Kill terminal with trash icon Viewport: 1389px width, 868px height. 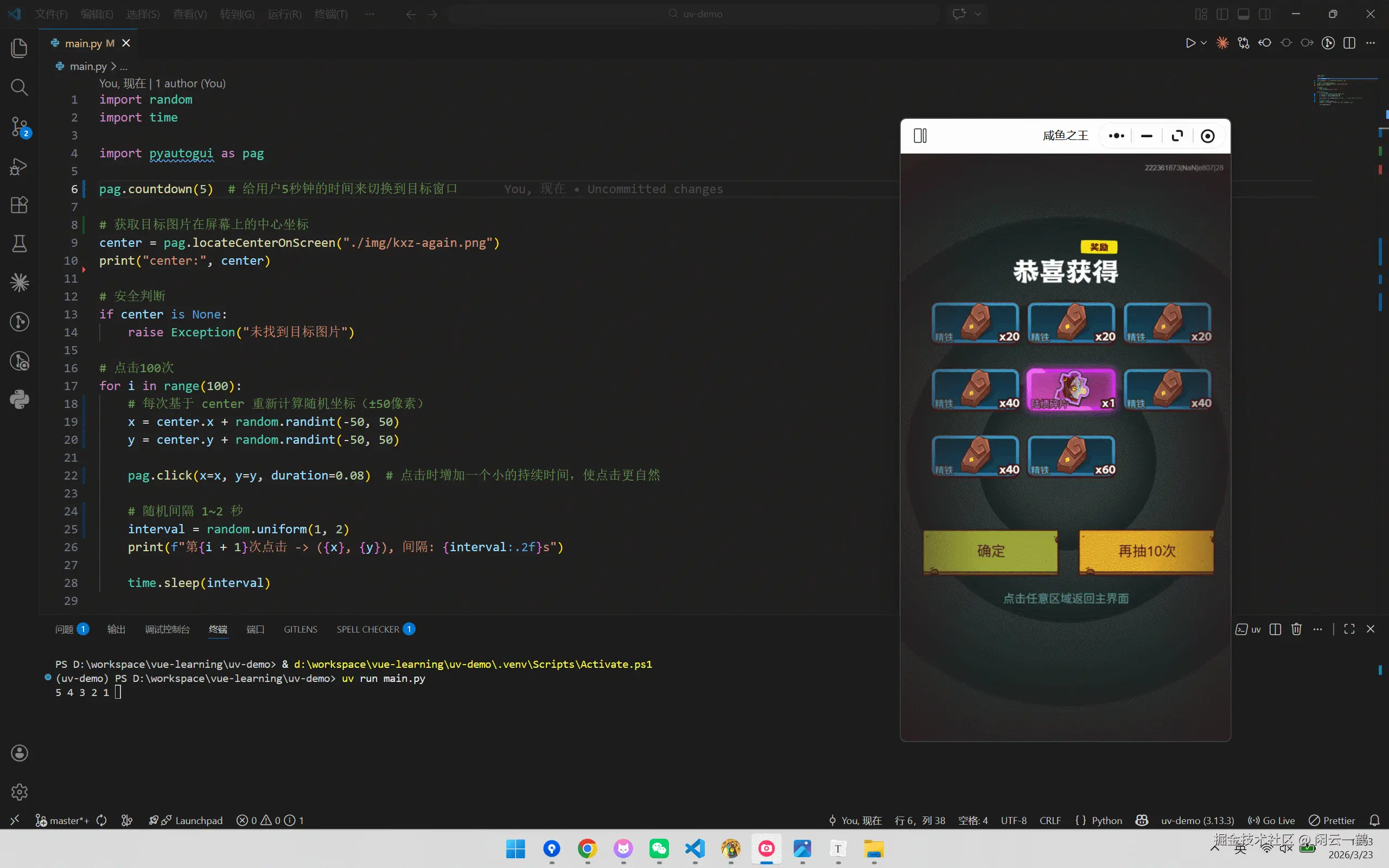pos(1296,629)
